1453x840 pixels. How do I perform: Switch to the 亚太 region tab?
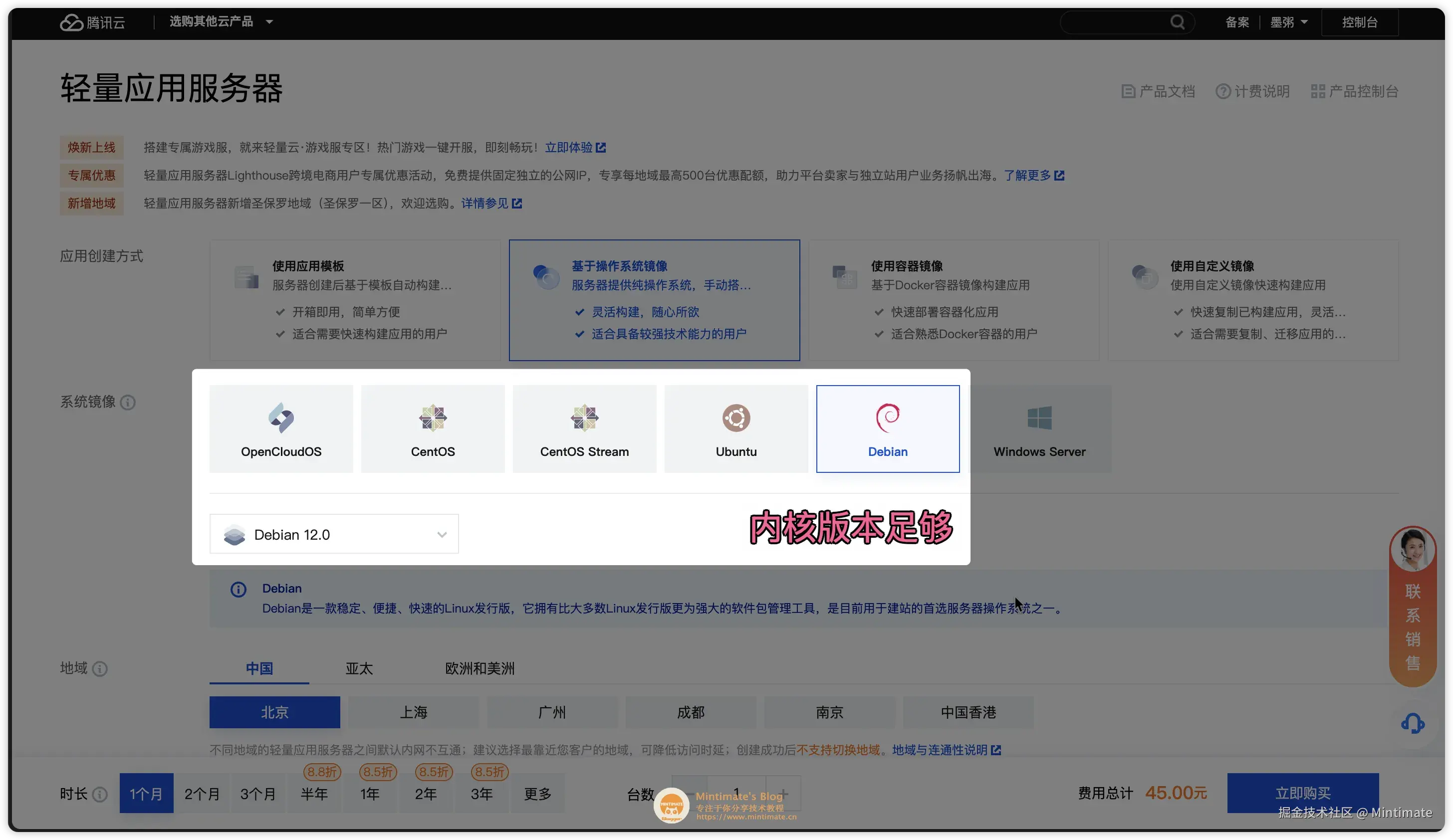point(359,668)
